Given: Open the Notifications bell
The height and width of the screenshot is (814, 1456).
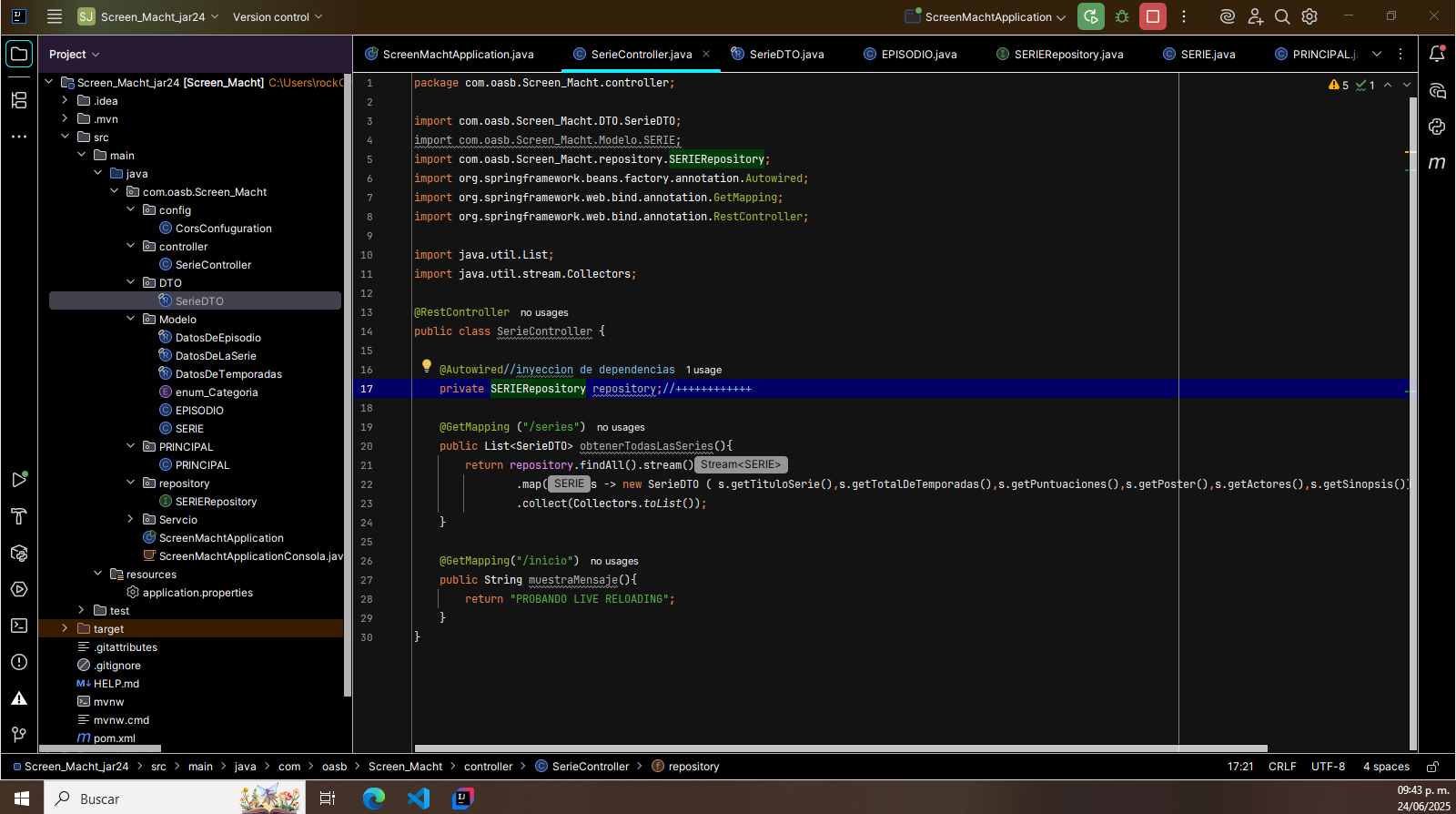Looking at the screenshot, I should [1437, 54].
